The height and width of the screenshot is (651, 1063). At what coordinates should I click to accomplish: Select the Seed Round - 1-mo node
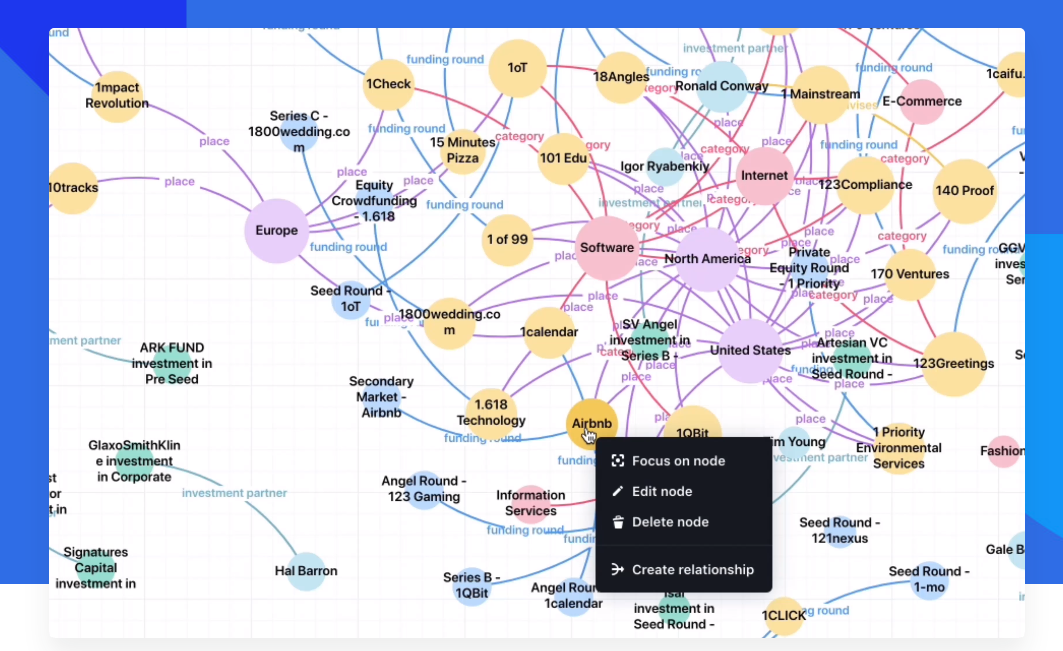pos(929,579)
